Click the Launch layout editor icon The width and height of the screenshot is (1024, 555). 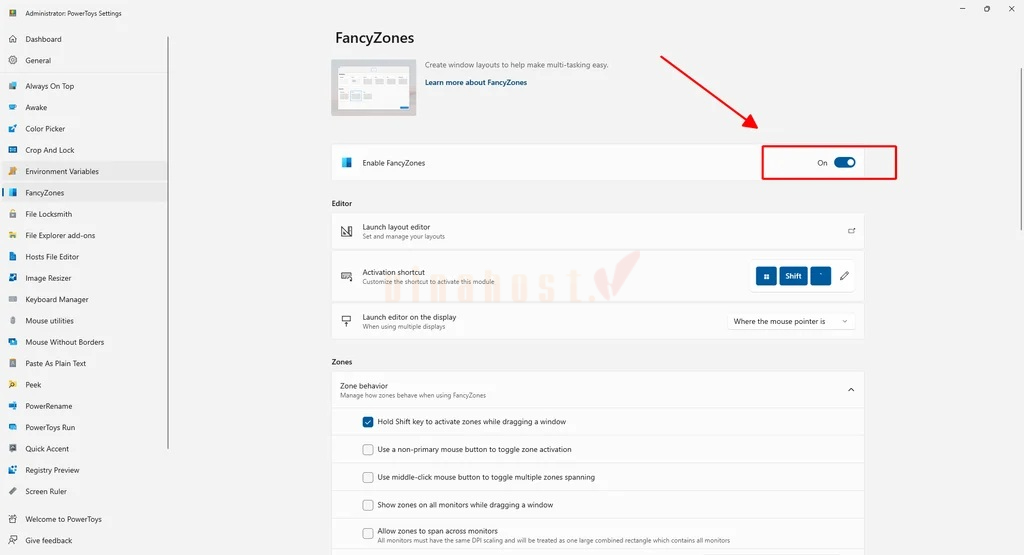pos(347,231)
